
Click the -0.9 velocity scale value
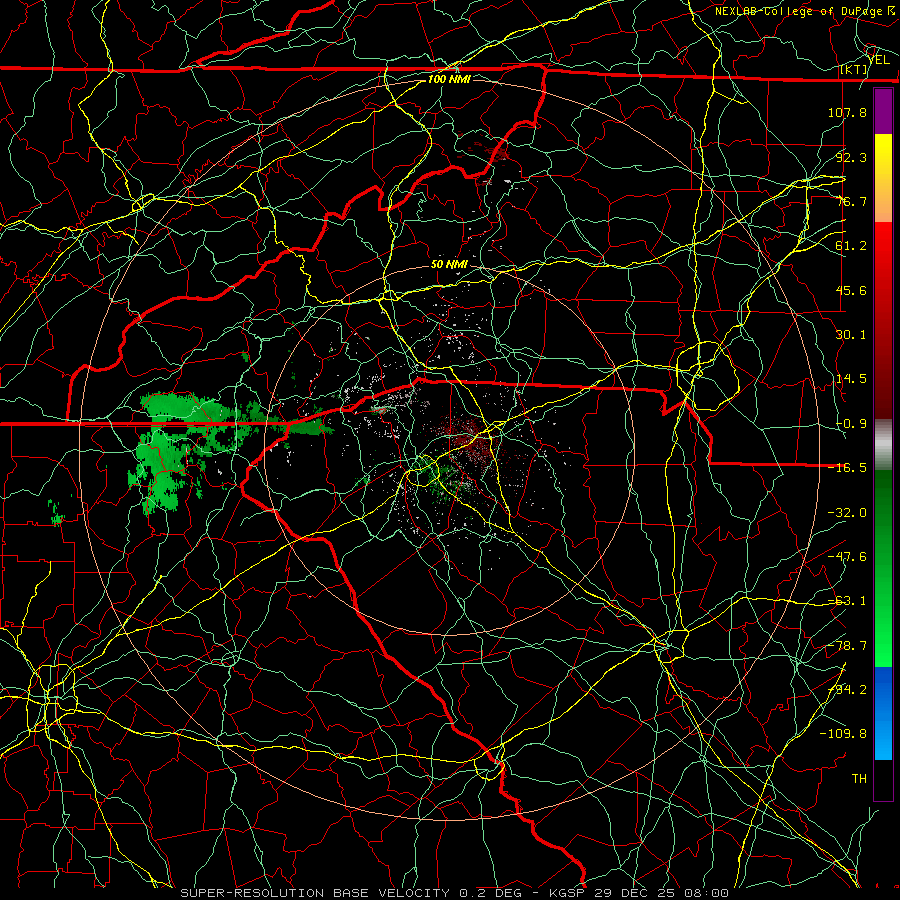[851, 424]
